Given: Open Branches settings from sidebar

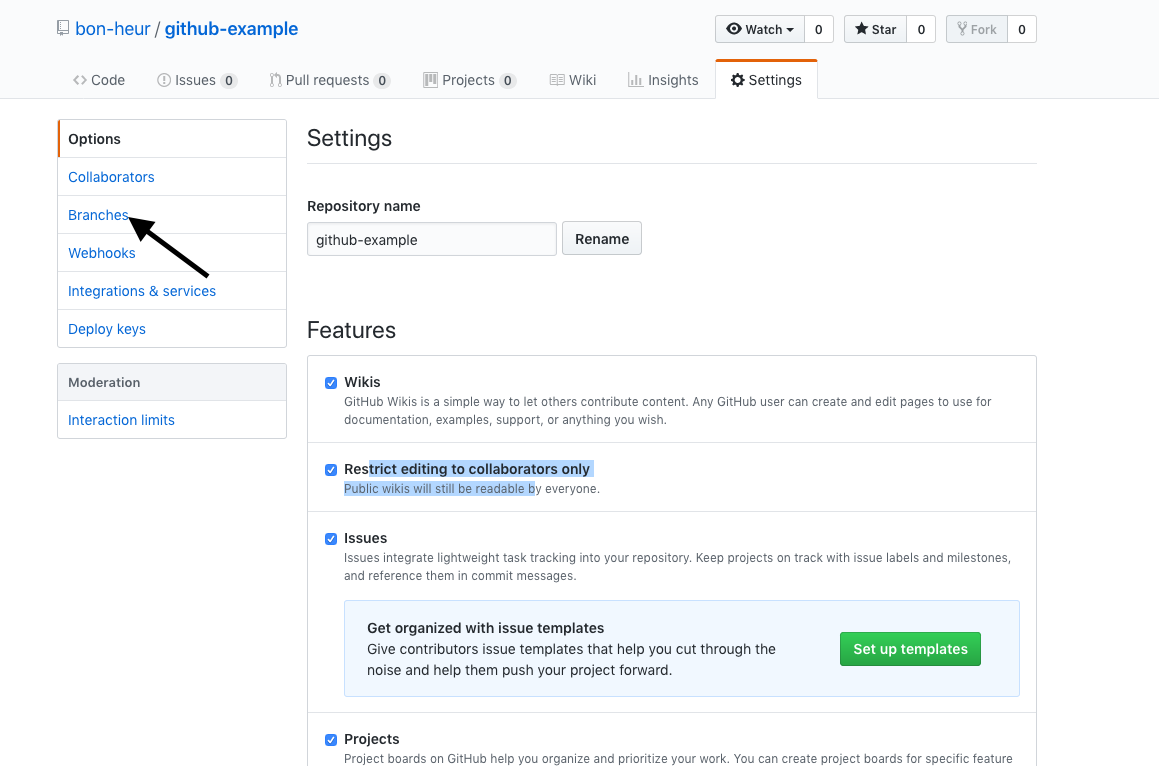Looking at the screenshot, I should [x=98, y=215].
